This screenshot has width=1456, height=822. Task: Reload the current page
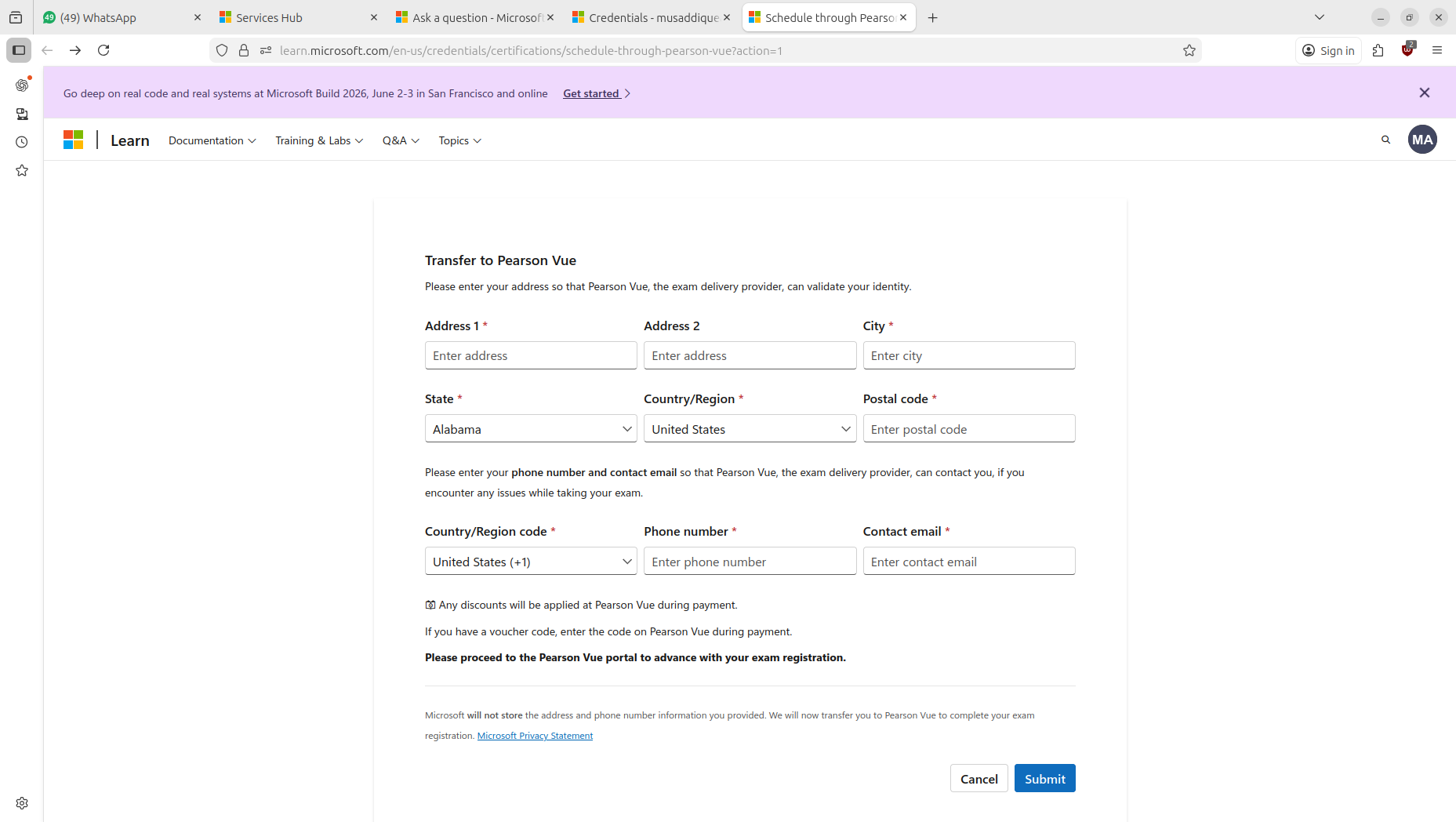[103, 50]
